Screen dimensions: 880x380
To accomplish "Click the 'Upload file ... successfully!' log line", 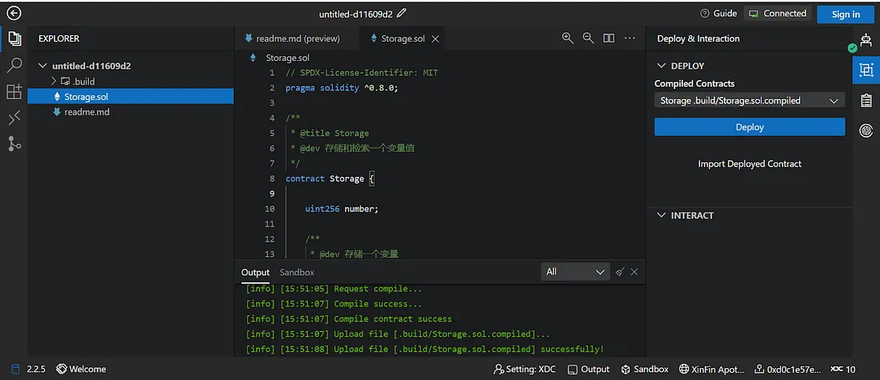I will (x=425, y=349).
